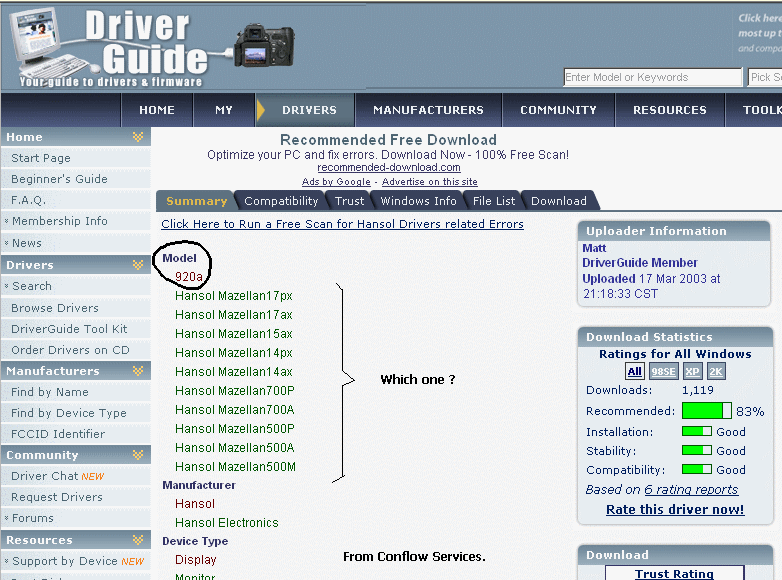Click the Rate this driver now link
This screenshot has height=580, width=782.
tap(675, 510)
